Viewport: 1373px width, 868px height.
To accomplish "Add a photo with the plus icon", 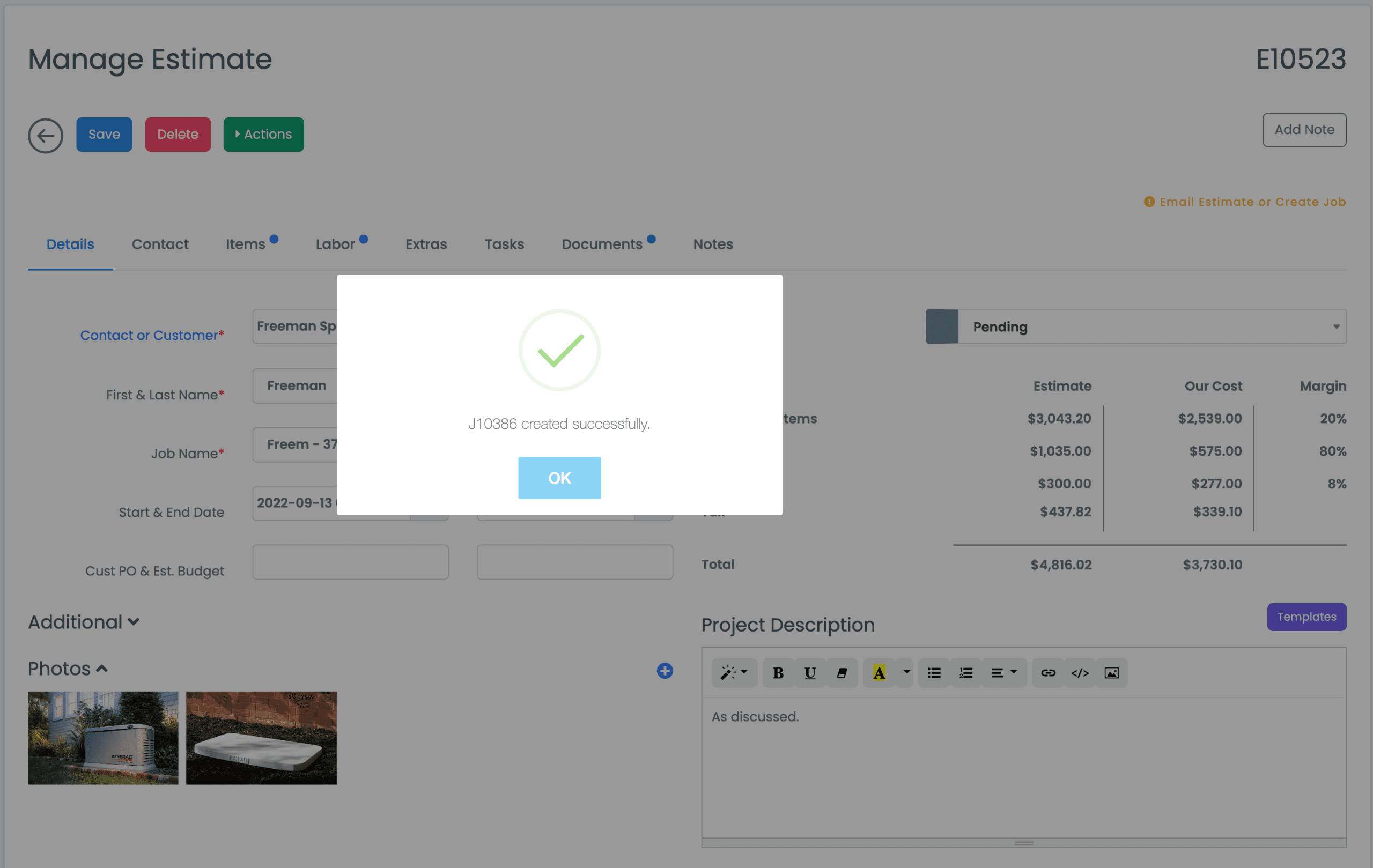I will [x=665, y=671].
